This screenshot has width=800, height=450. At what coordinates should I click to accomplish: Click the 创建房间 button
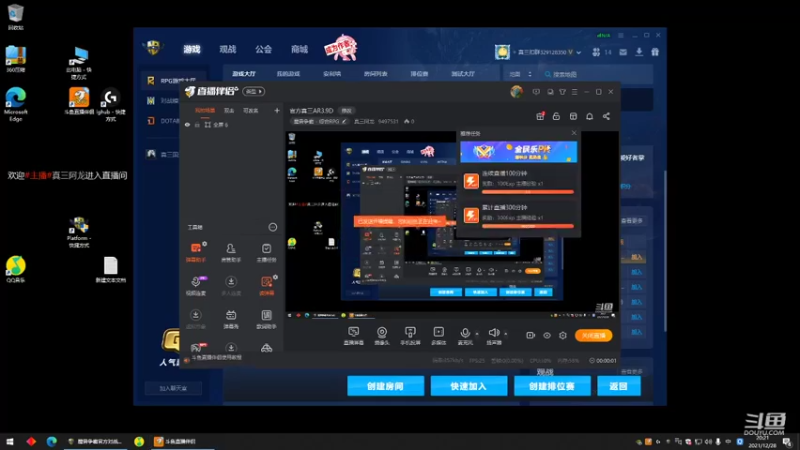[386, 386]
